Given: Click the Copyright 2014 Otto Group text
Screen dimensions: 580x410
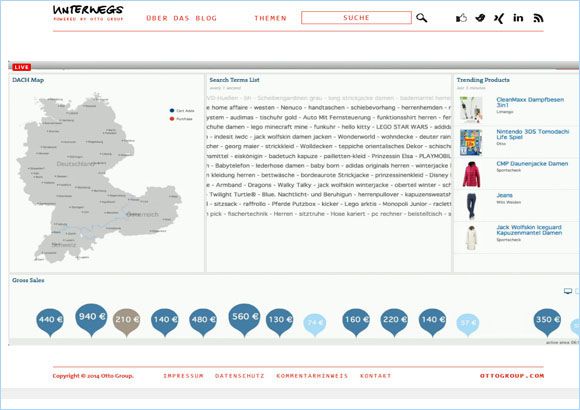Looking at the screenshot, I should click(93, 376).
